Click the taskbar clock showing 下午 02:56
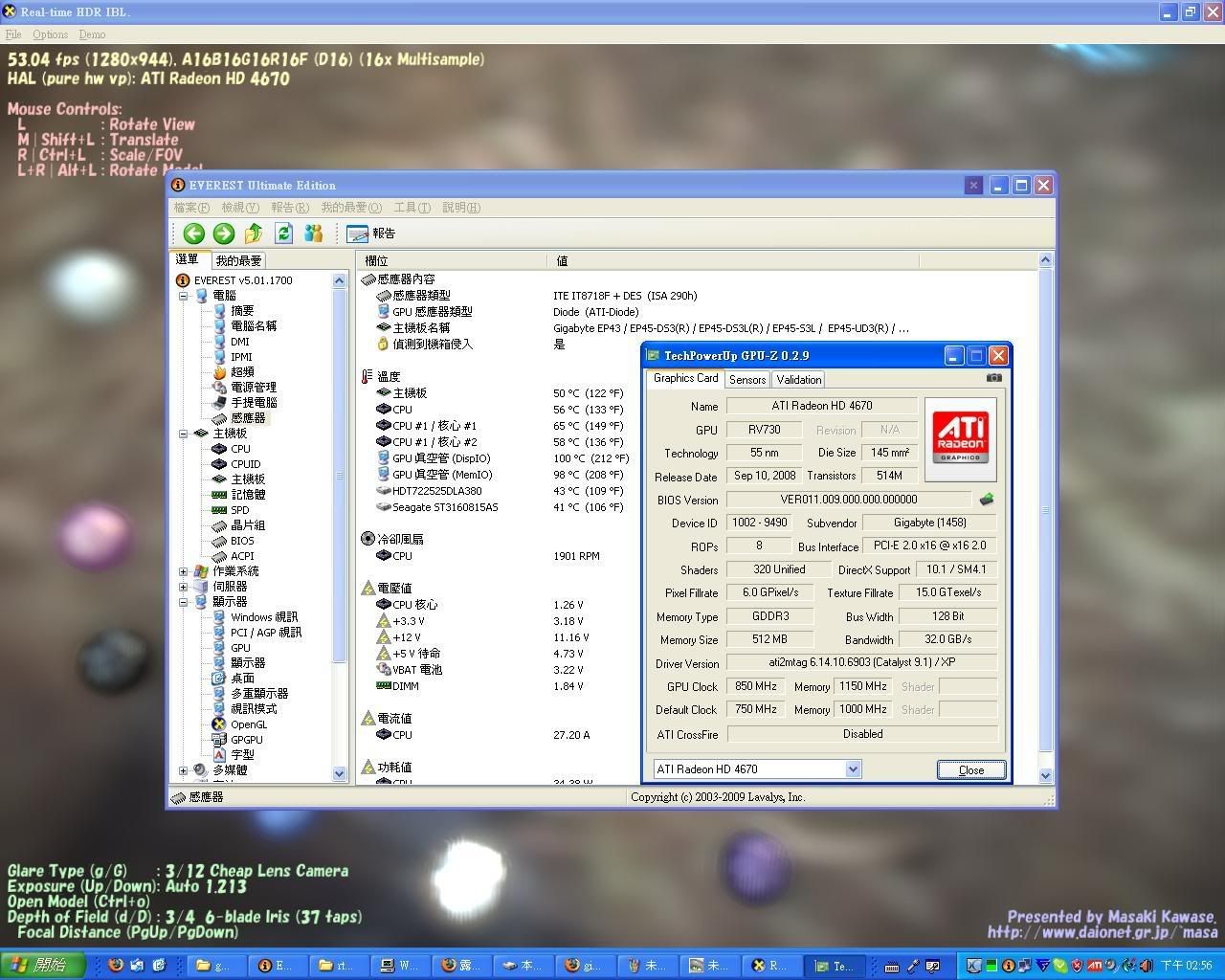 tap(1186, 966)
